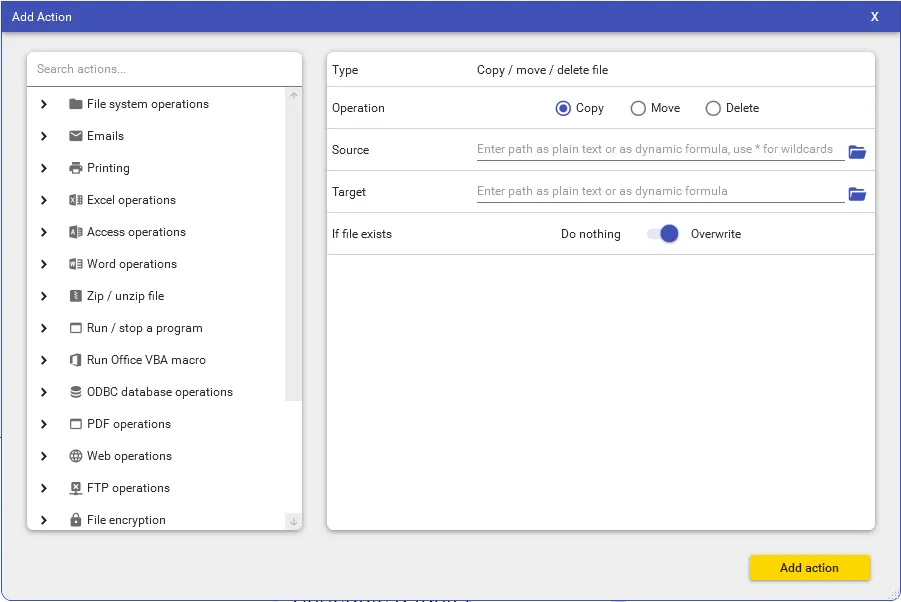Browse for Source path folder icon

857,152
